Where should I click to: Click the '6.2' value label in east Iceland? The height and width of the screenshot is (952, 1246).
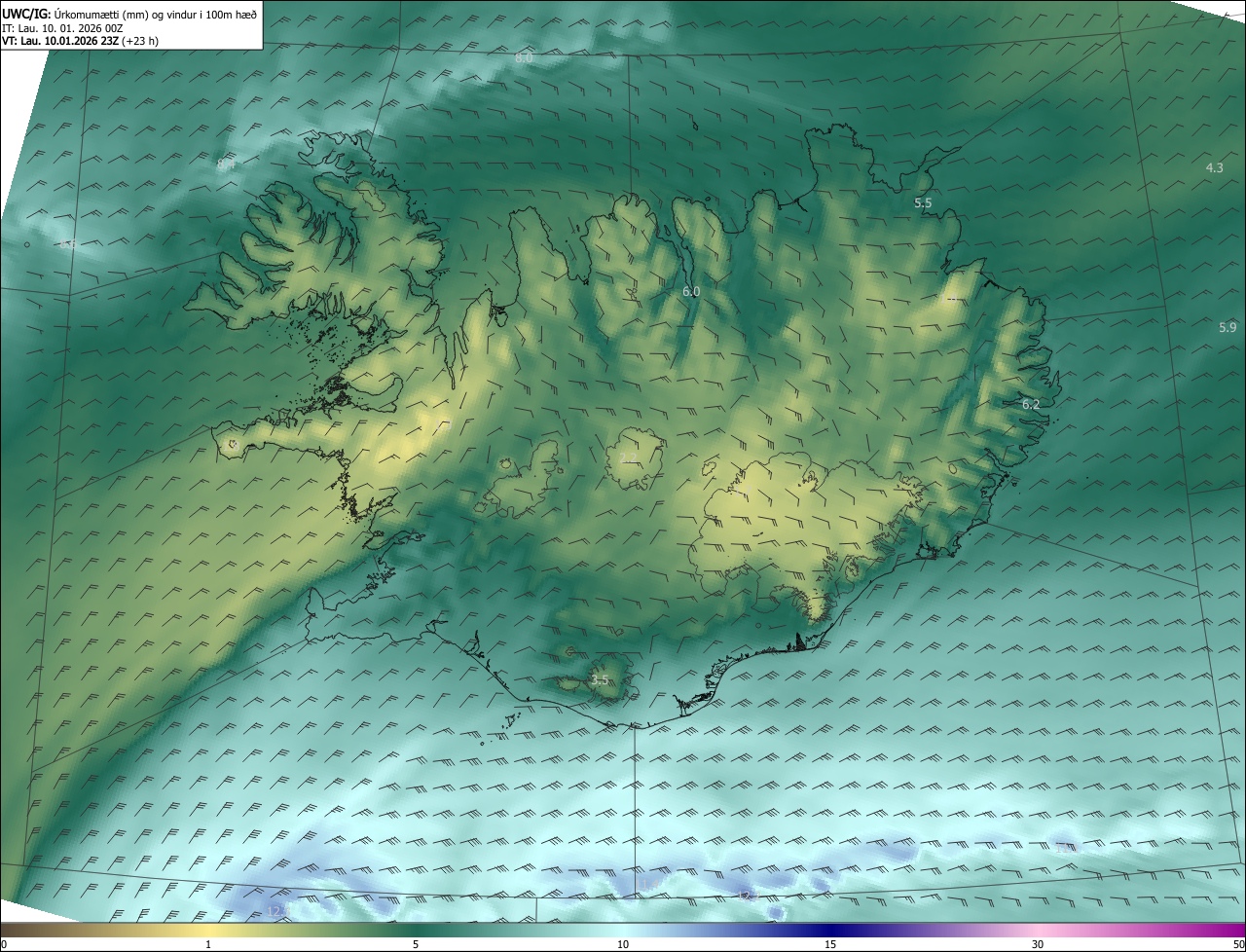(x=1031, y=404)
